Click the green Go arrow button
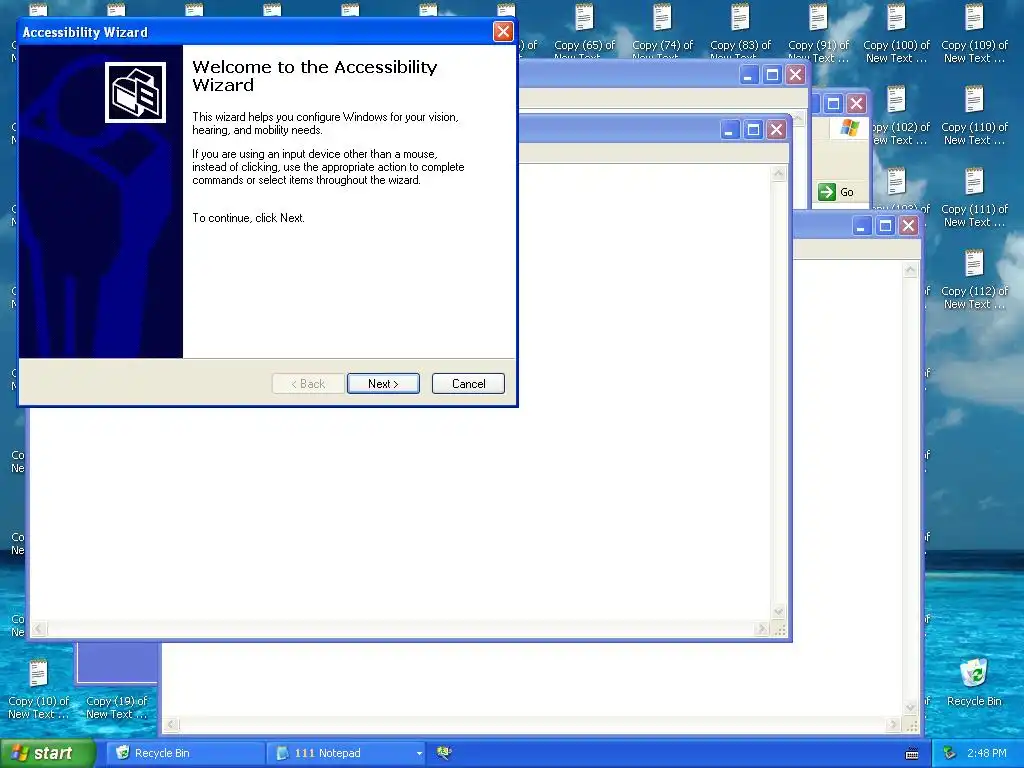1024x768 pixels. click(x=827, y=192)
